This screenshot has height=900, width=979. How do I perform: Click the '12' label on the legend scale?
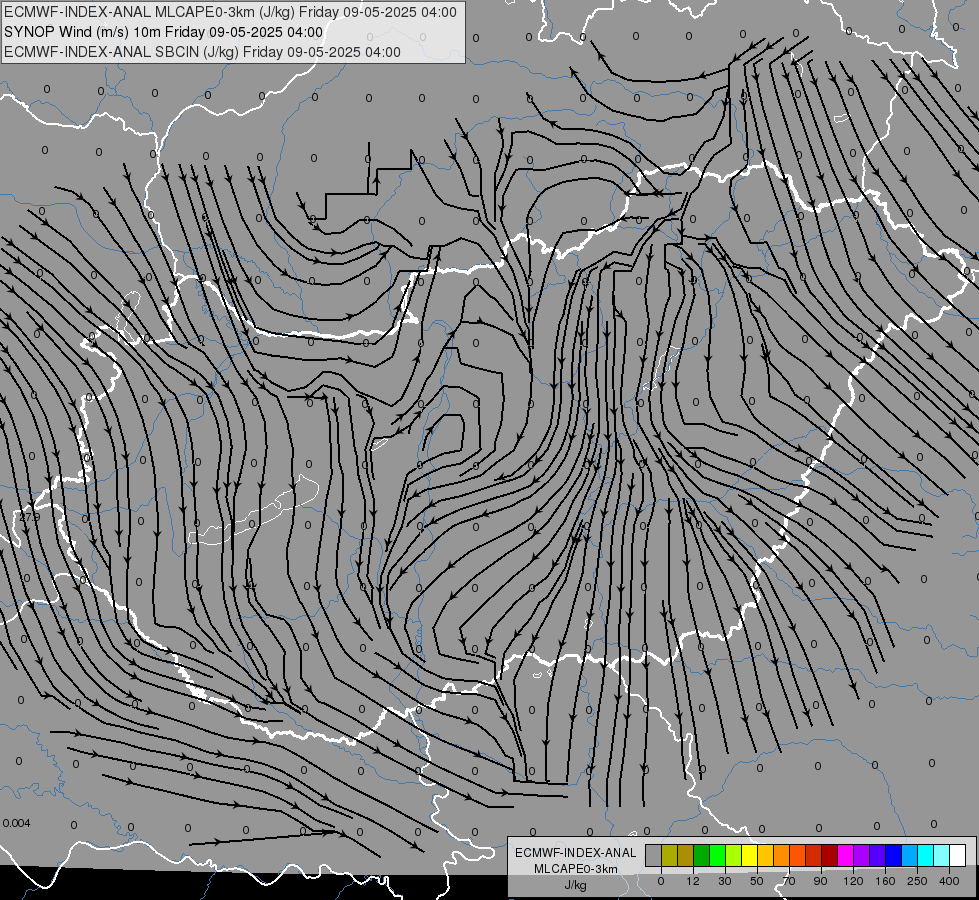[693, 881]
